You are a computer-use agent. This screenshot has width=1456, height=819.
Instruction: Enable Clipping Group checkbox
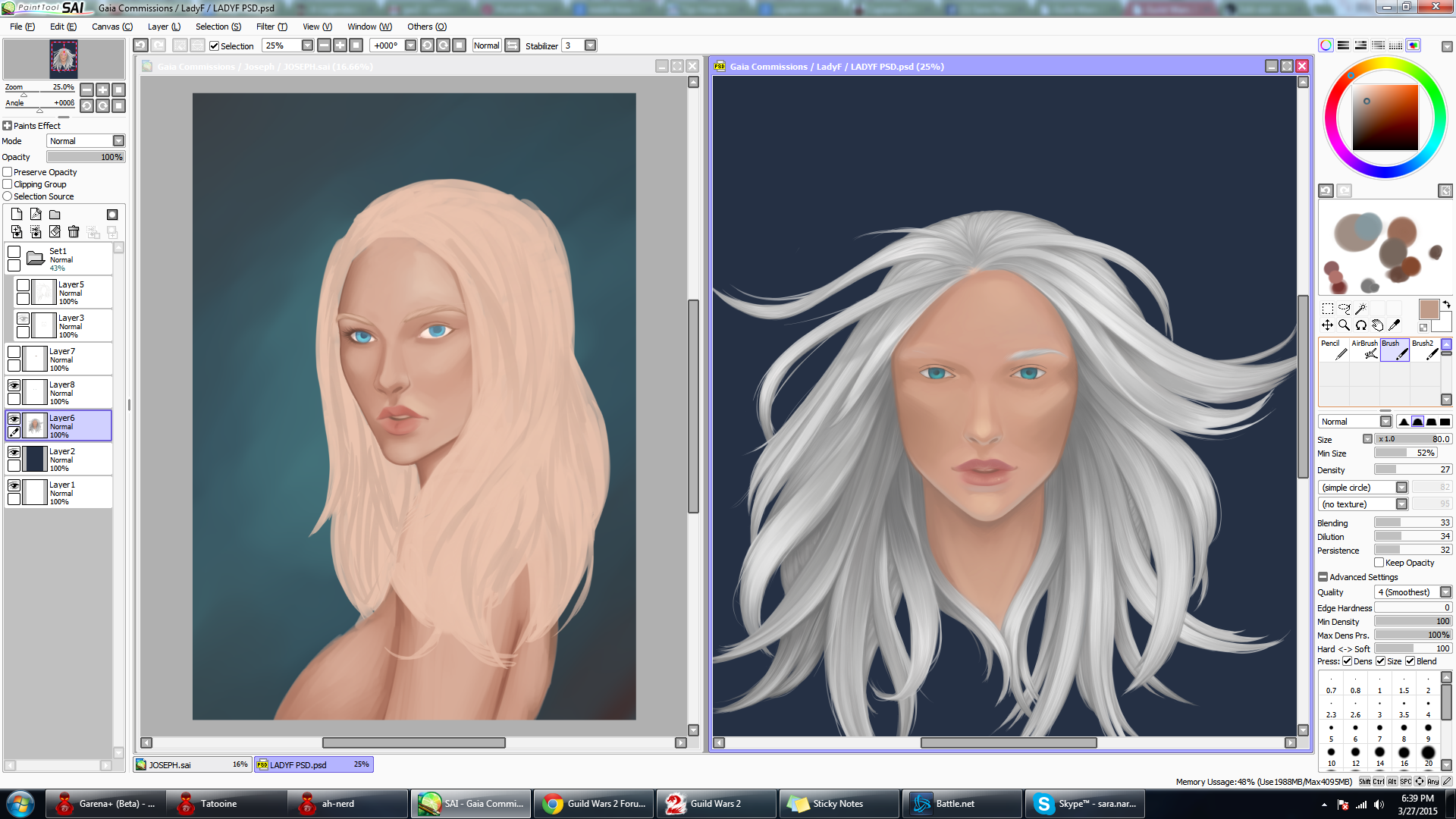(8, 184)
